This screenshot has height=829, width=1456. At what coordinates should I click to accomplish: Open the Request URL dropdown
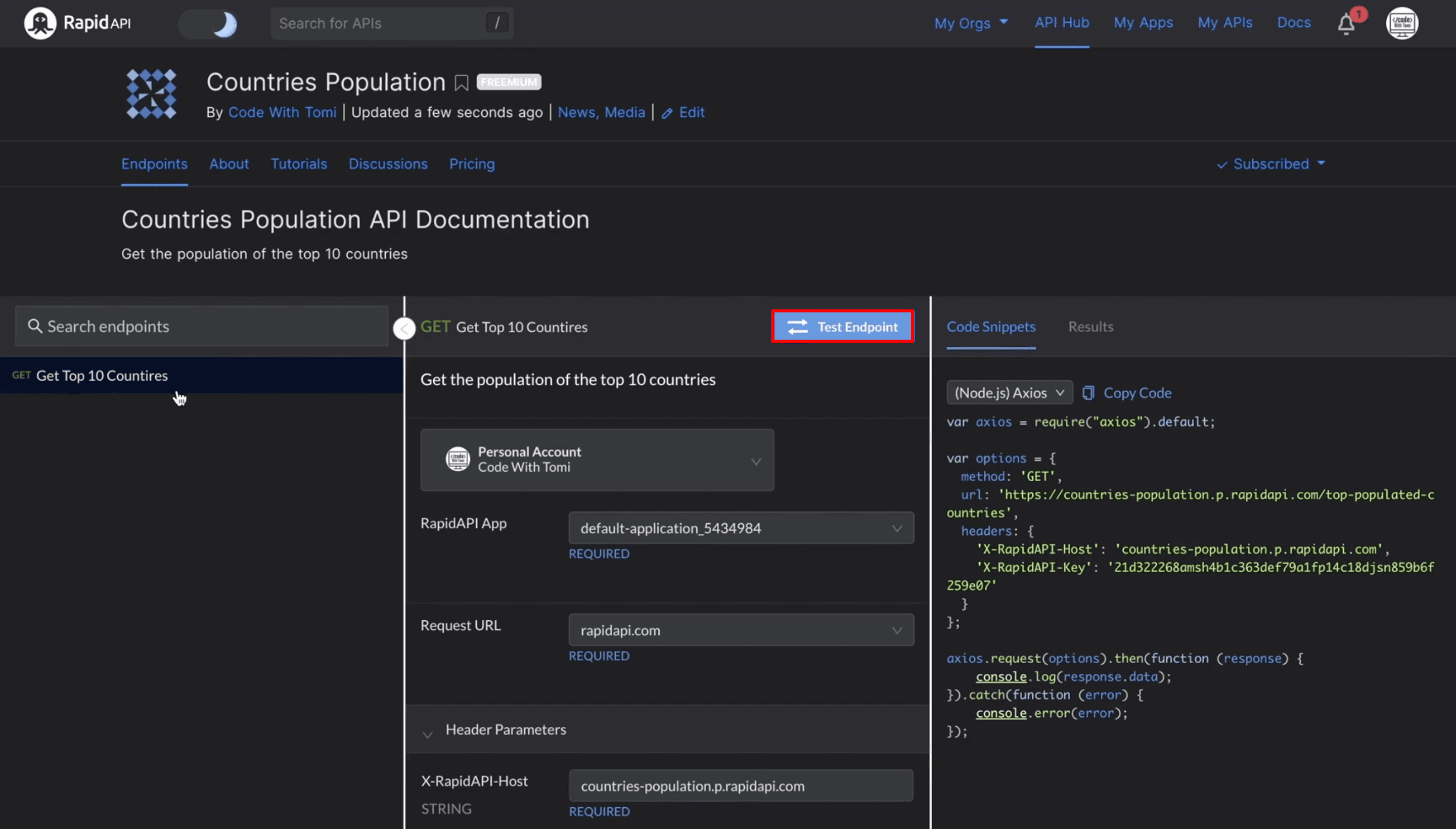(x=741, y=630)
